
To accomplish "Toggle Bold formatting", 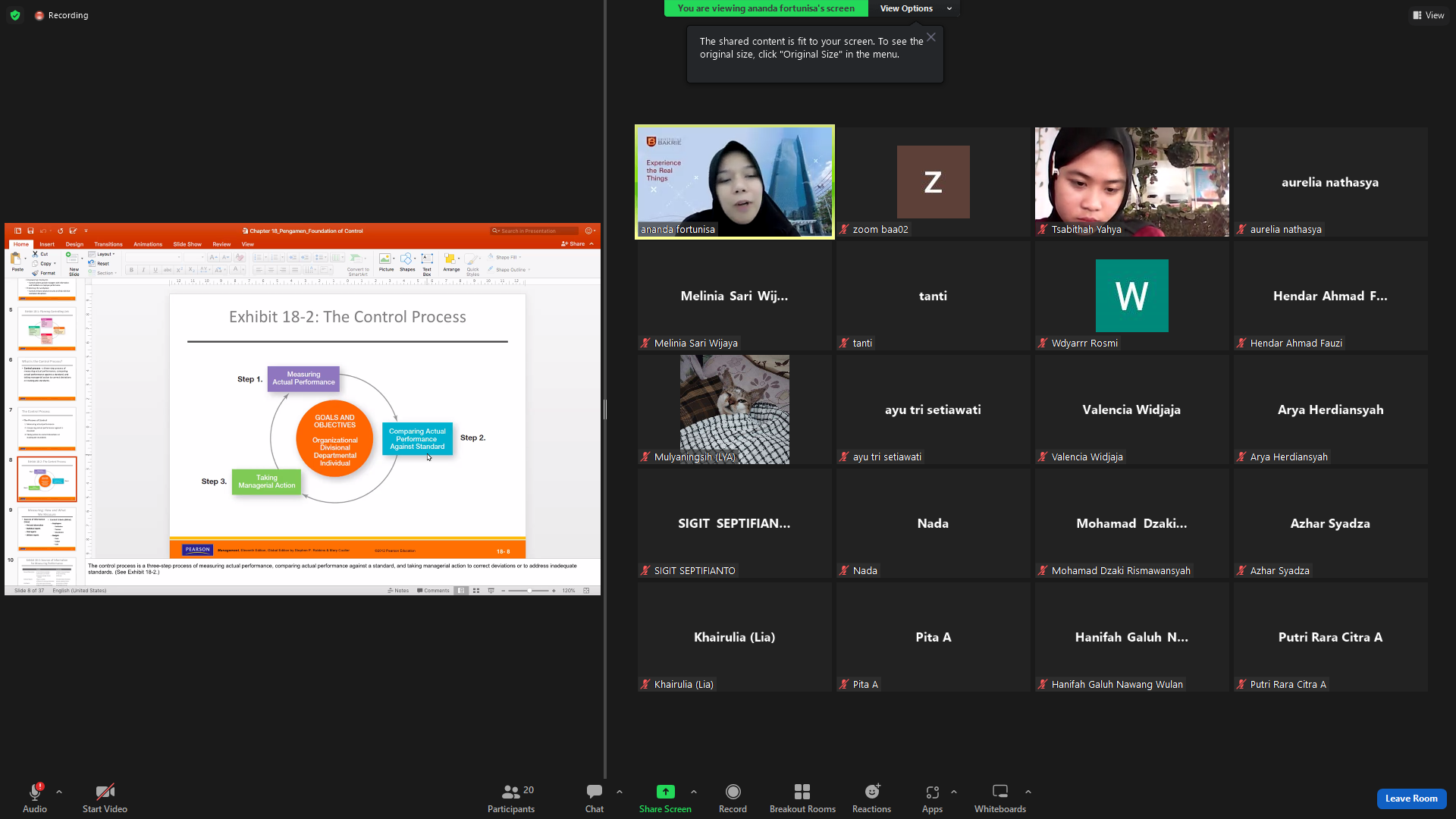I will (131, 270).
